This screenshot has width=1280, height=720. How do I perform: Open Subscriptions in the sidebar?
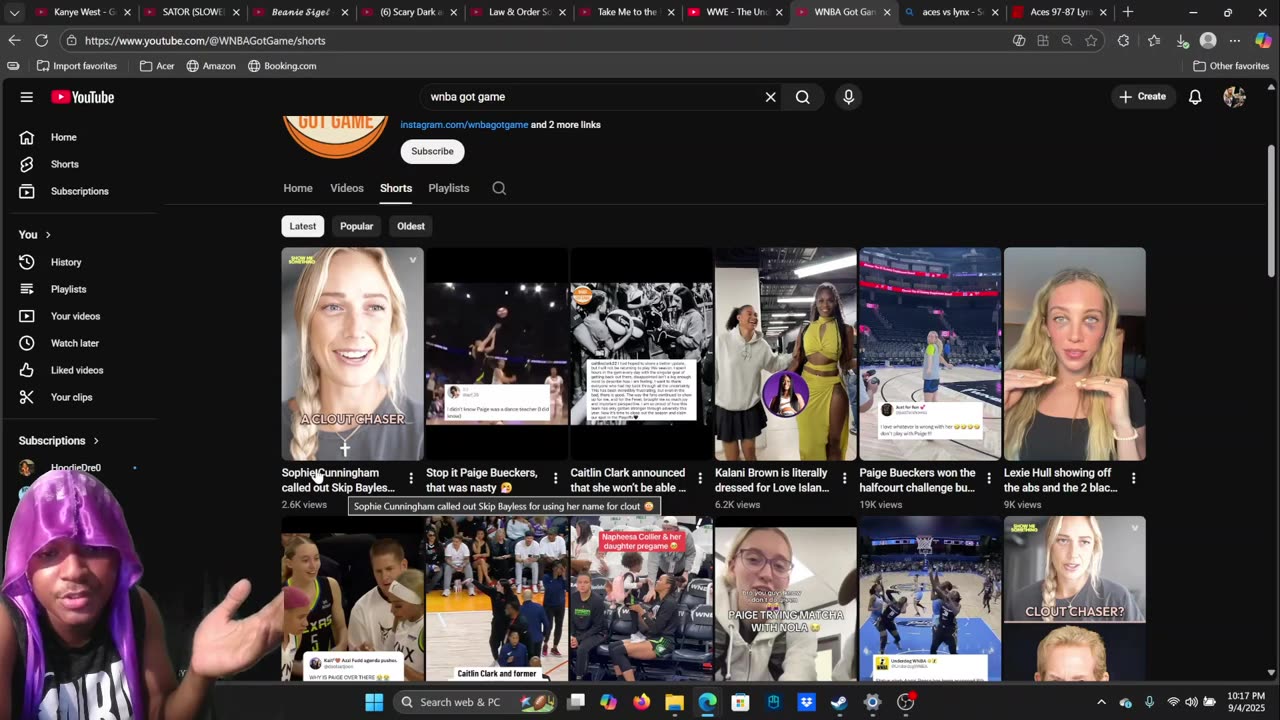pyautogui.click(x=80, y=191)
